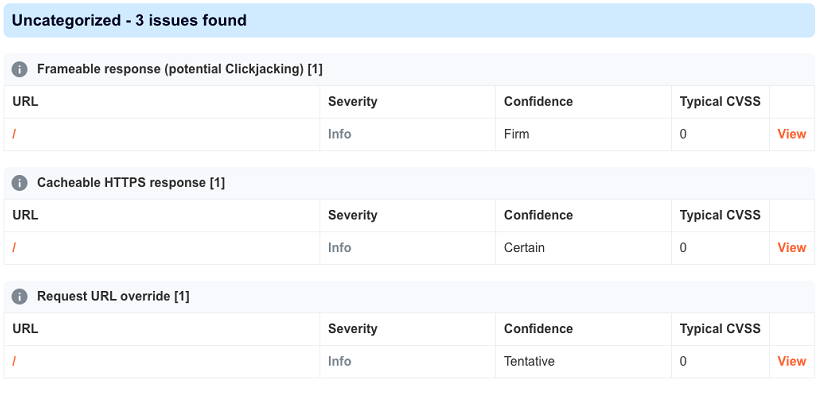
Task: Open the URL link under Frameable response
Action: point(14,134)
